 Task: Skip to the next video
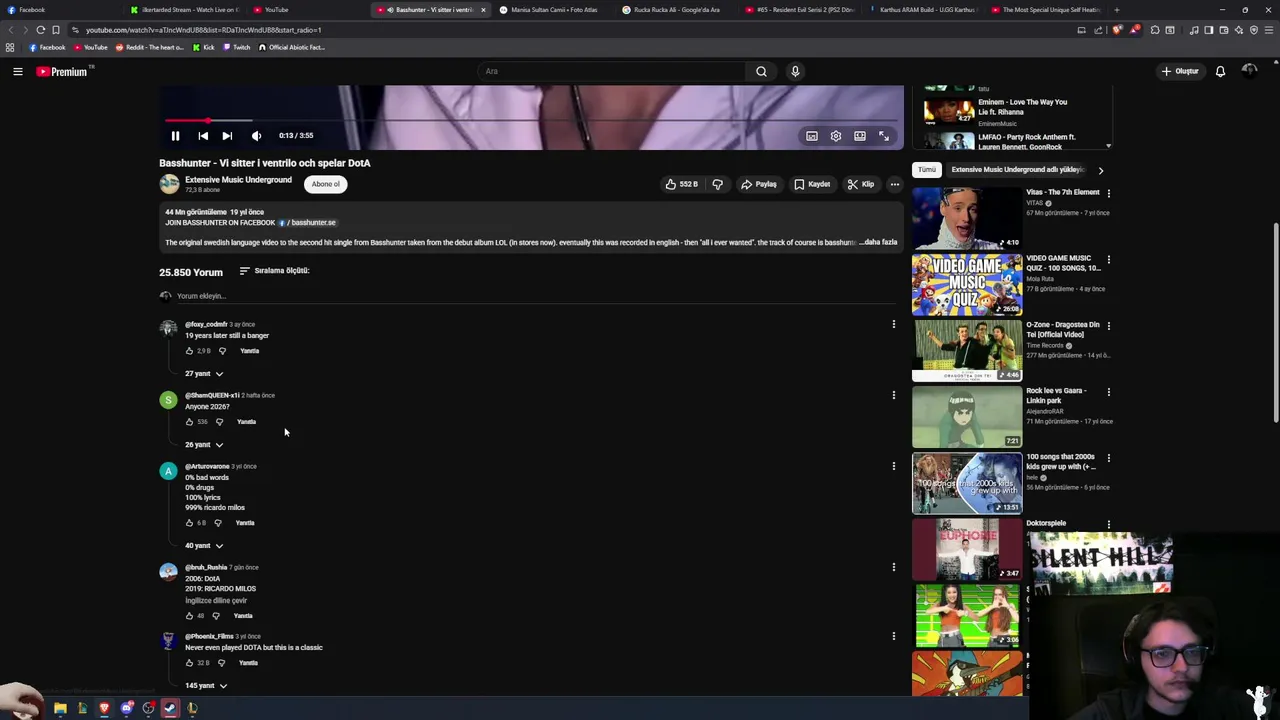227,136
